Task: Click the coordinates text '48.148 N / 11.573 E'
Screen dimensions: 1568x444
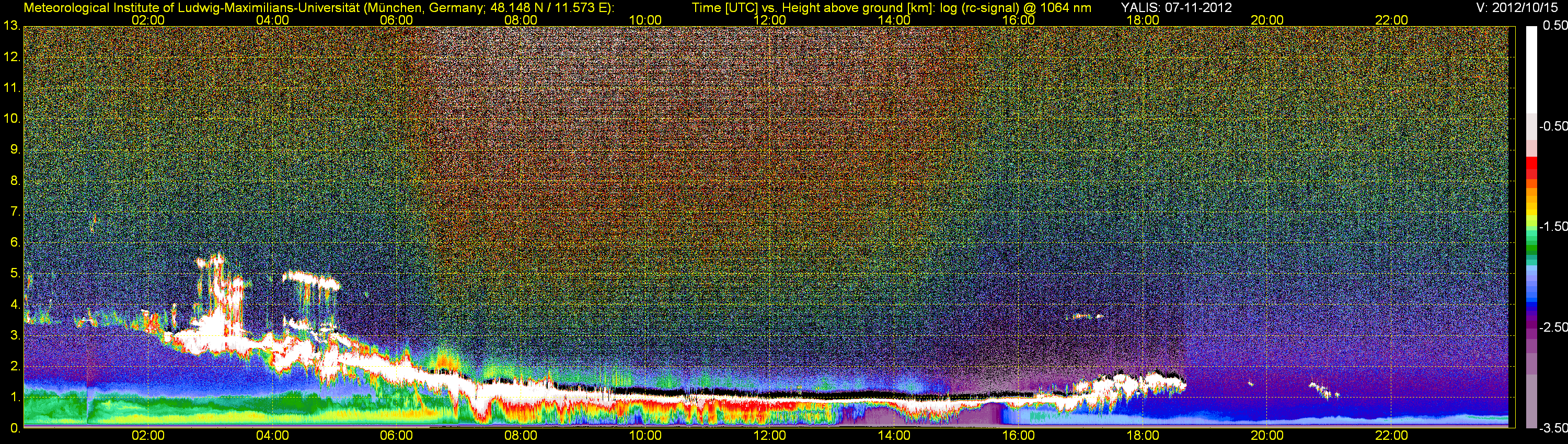Action: pyautogui.click(x=548, y=8)
